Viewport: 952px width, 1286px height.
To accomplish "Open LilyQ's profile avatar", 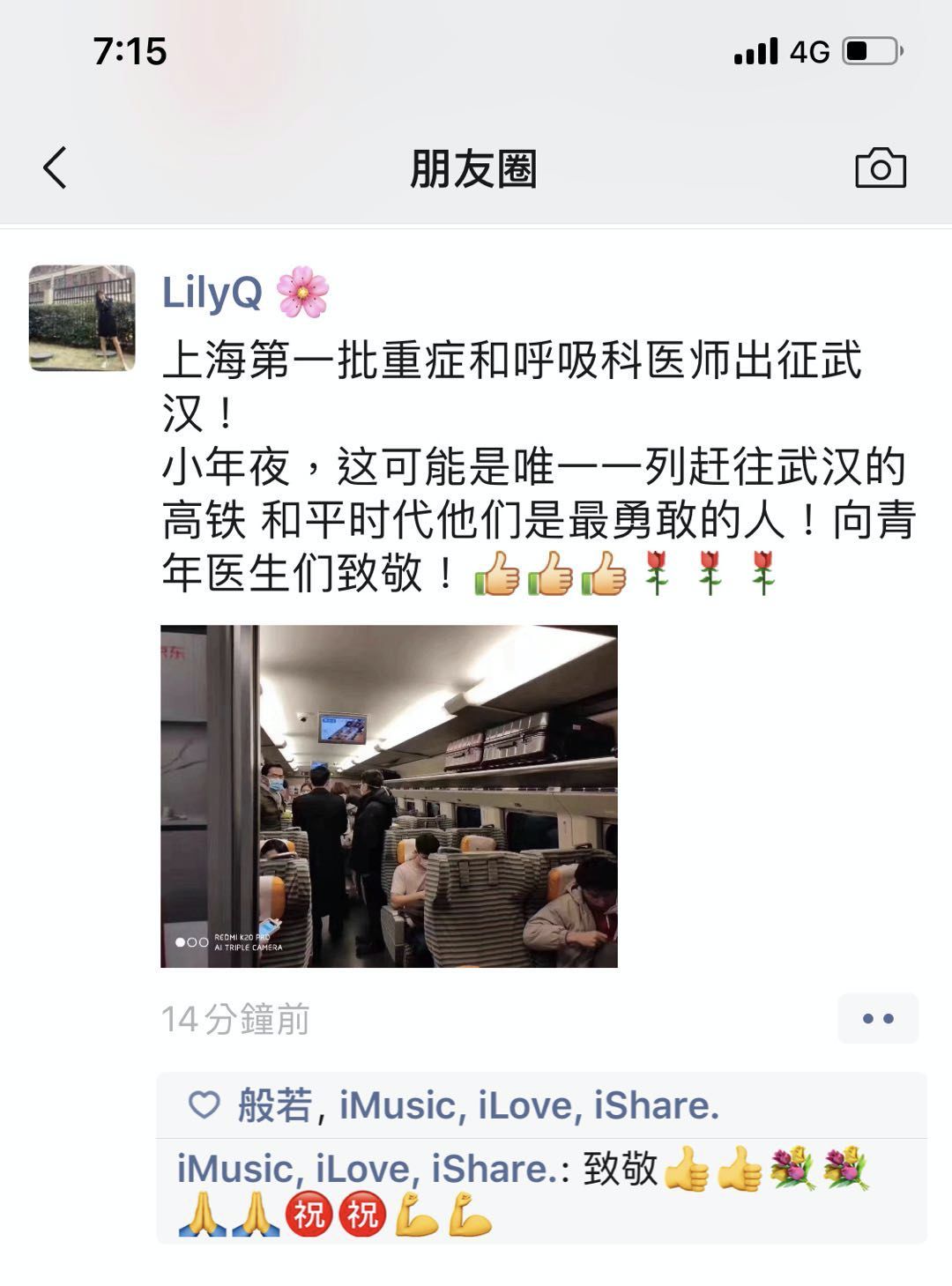I will (82, 317).
